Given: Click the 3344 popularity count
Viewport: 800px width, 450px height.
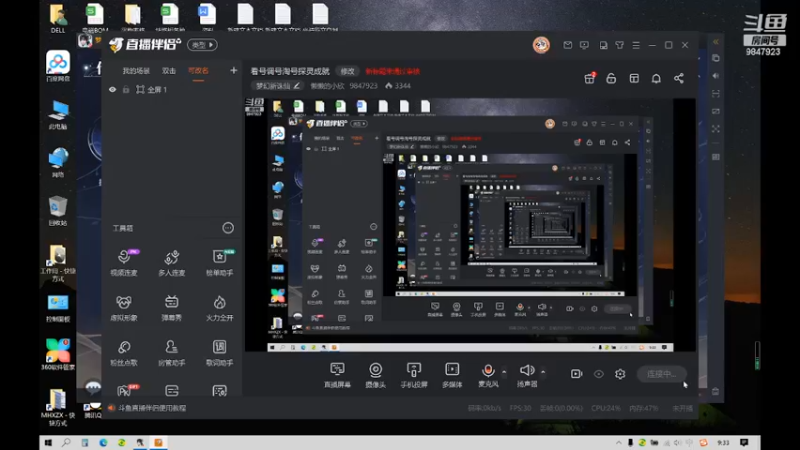Looking at the screenshot, I should 398,86.
